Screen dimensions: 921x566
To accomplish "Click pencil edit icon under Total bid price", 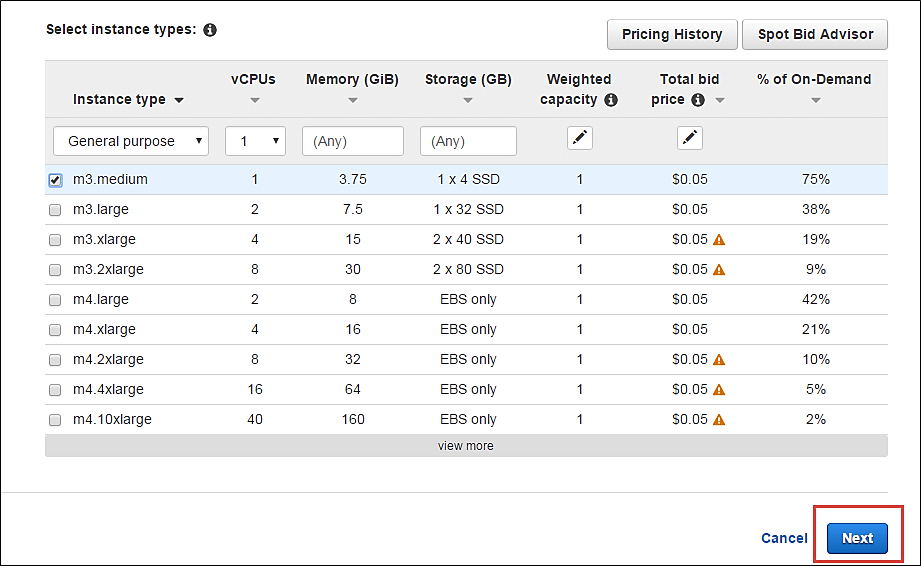I will [690, 139].
